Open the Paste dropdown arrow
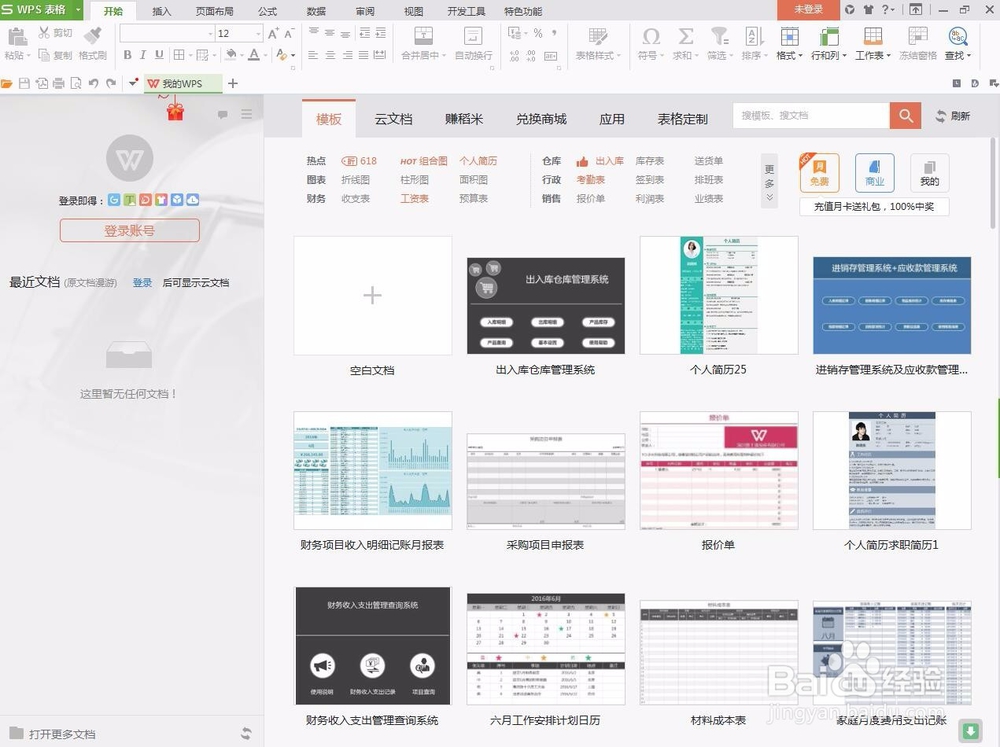Image resolution: width=1000 pixels, height=747 pixels. coord(28,56)
